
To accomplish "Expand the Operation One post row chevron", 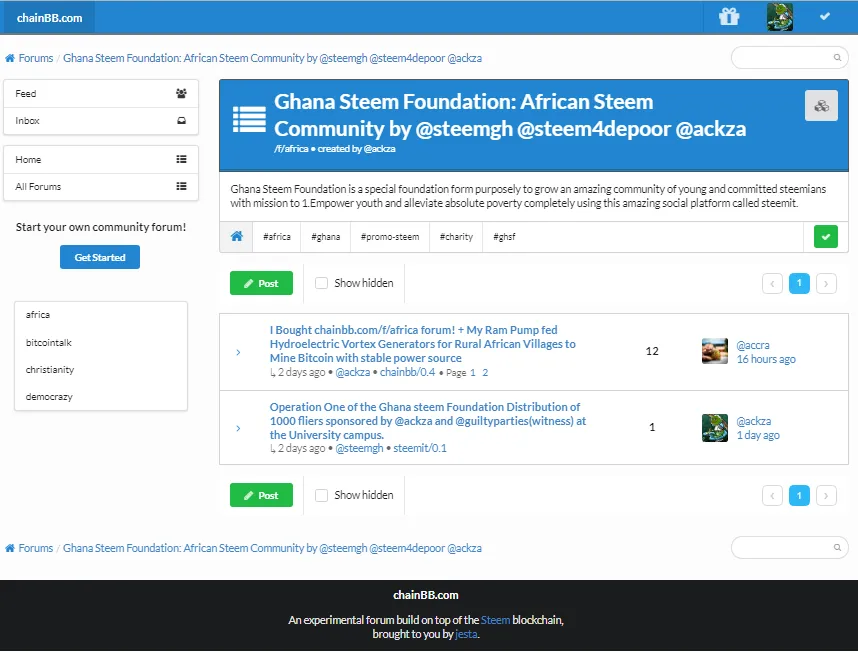I will click(x=238, y=428).
